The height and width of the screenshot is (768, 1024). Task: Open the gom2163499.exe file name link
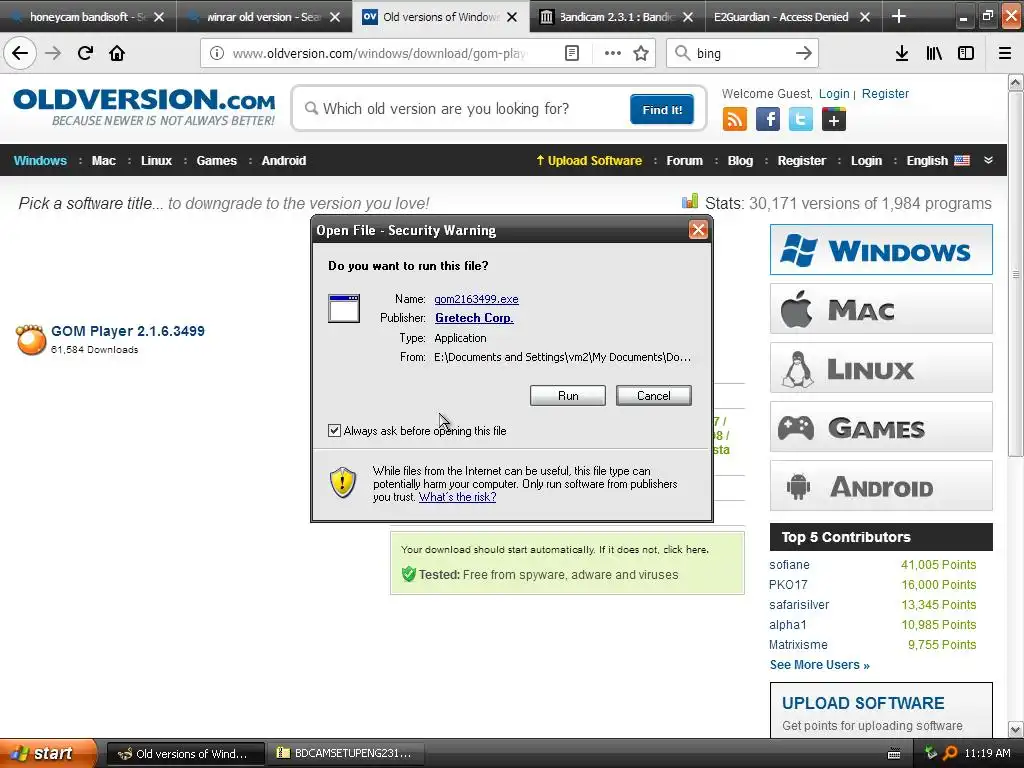coord(476,298)
